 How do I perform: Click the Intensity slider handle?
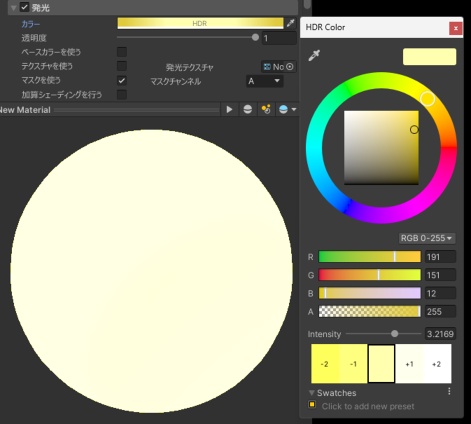395,334
